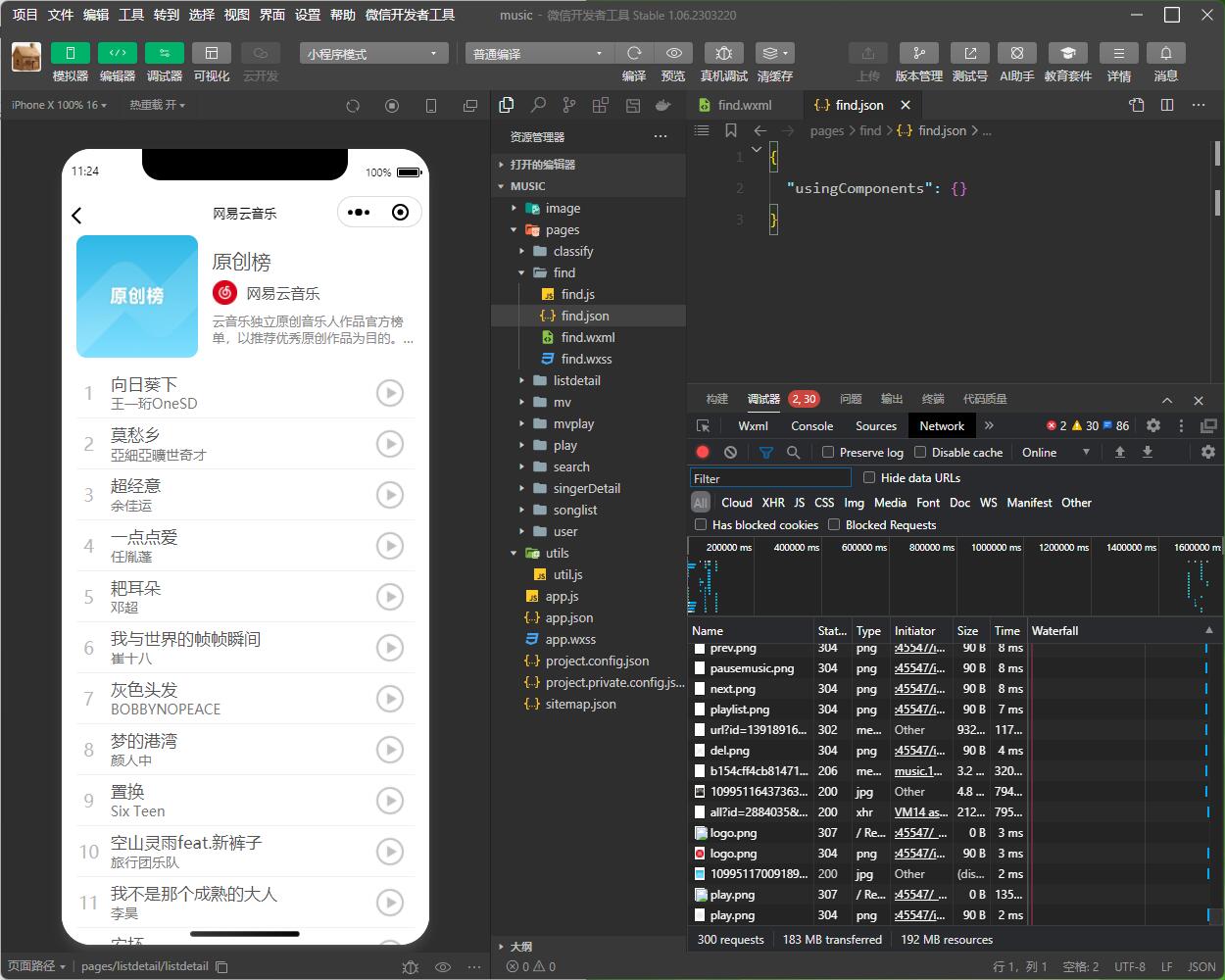Split the editor view
Screen dimensions: 1225x980
coord(1167,105)
